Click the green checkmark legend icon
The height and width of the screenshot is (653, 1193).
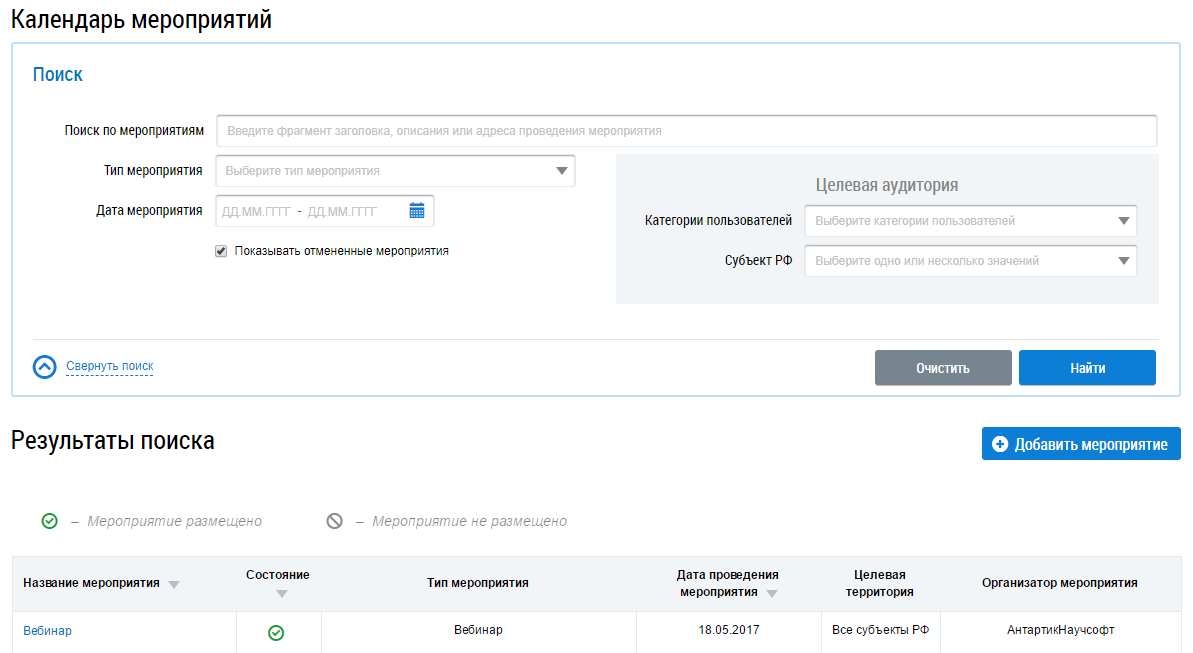coord(49,521)
